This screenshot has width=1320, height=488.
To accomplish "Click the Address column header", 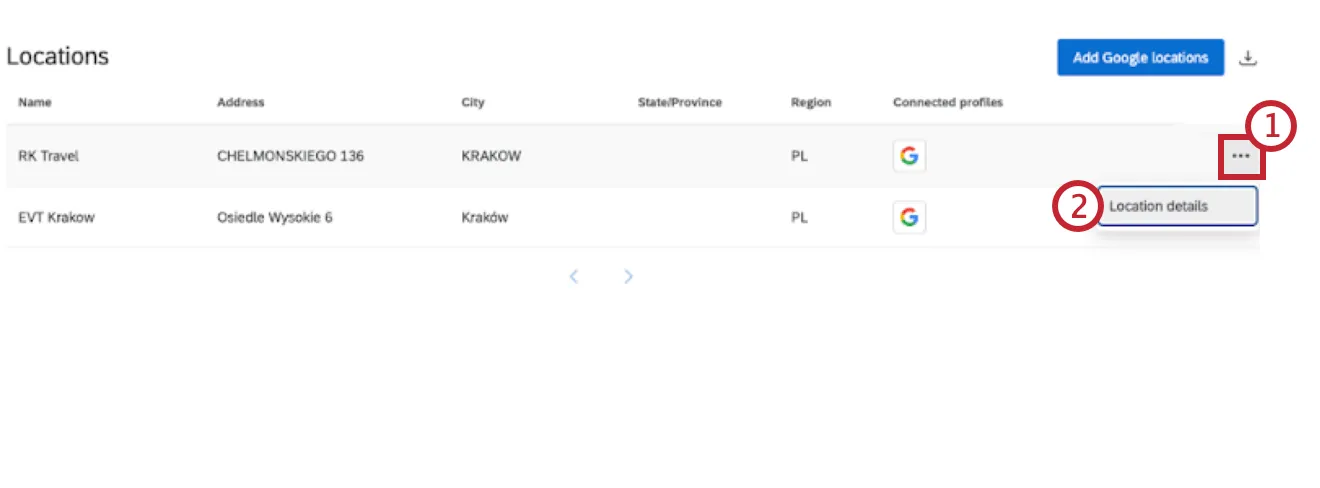I will 240,102.
